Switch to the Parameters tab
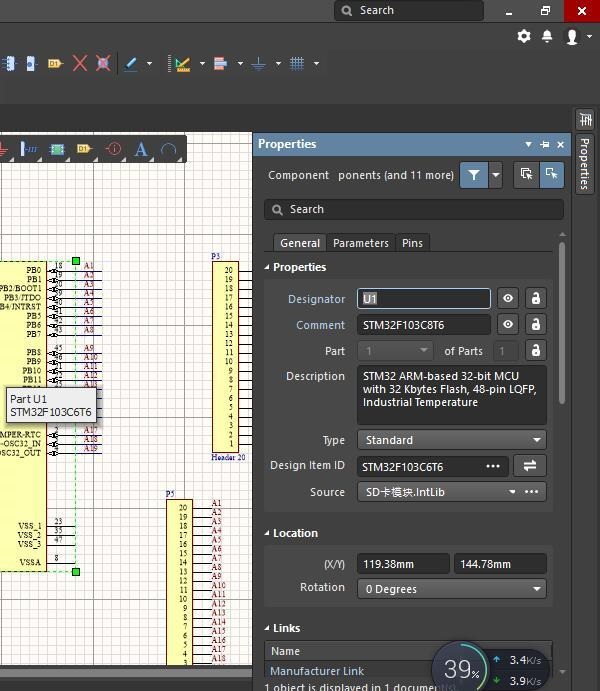The height and width of the screenshot is (691, 600). [x=360, y=243]
